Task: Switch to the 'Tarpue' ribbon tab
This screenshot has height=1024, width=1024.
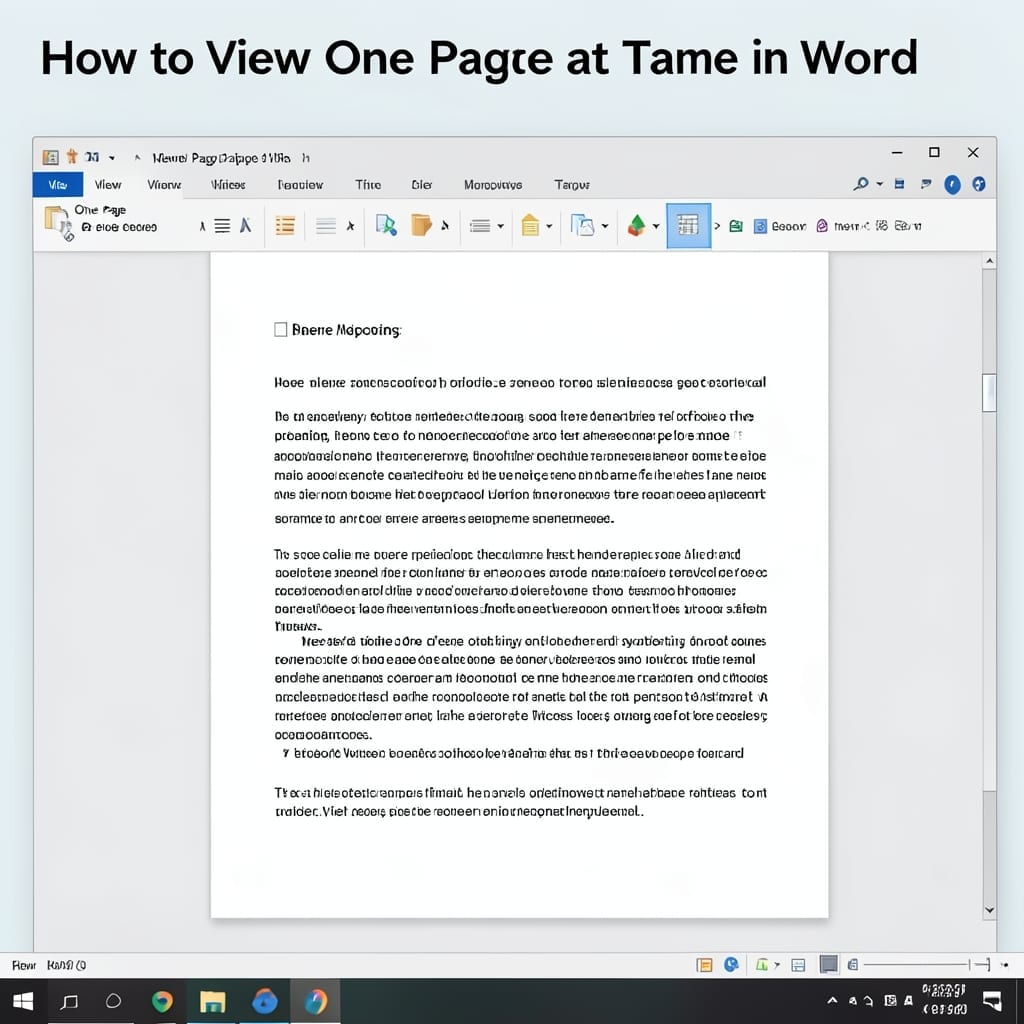Action: click(572, 185)
